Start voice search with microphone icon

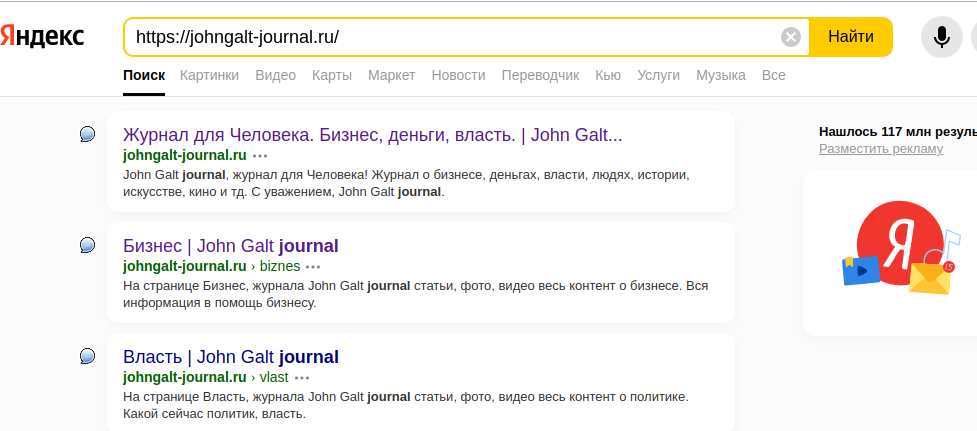click(x=941, y=37)
